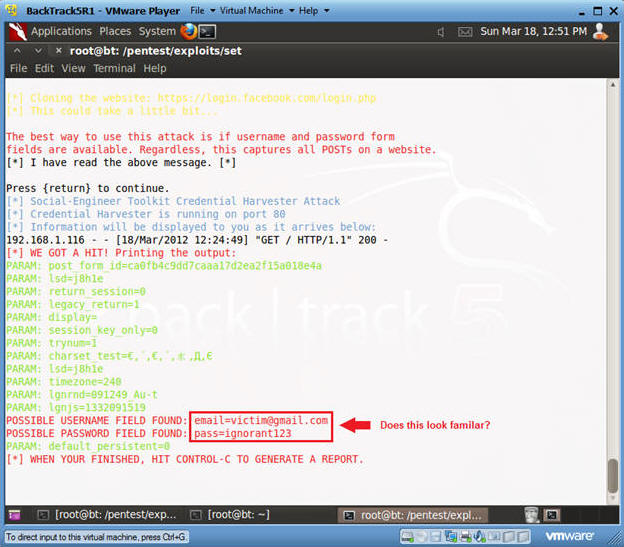Click the workspace switcher icon in bottom panel
The width and height of the screenshot is (624, 547).
click(552, 515)
